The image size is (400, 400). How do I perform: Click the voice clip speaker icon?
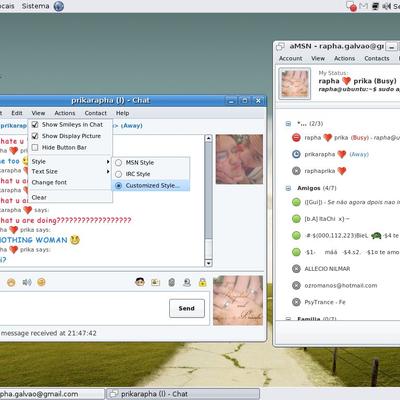[x=27, y=283]
